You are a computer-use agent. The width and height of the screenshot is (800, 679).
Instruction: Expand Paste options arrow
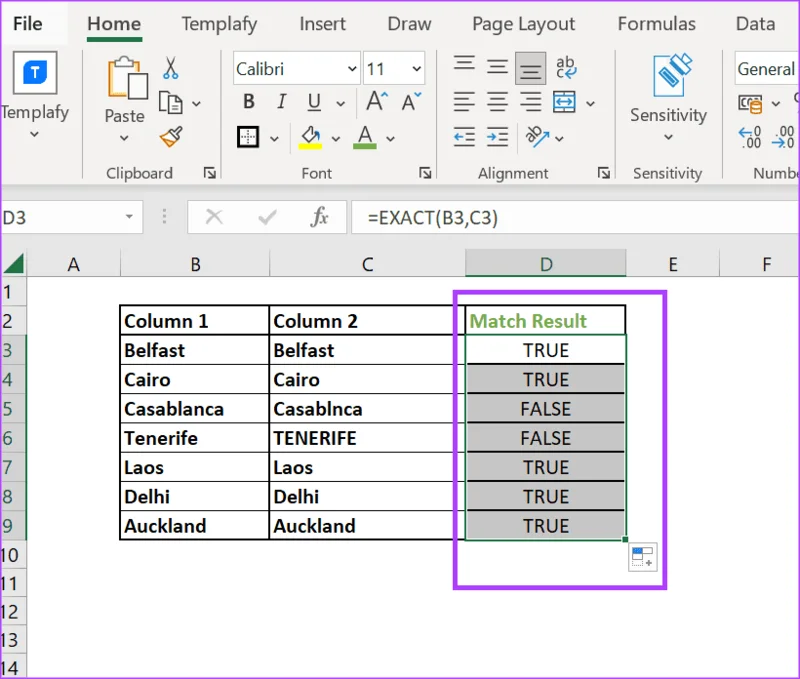(x=124, y=138)
